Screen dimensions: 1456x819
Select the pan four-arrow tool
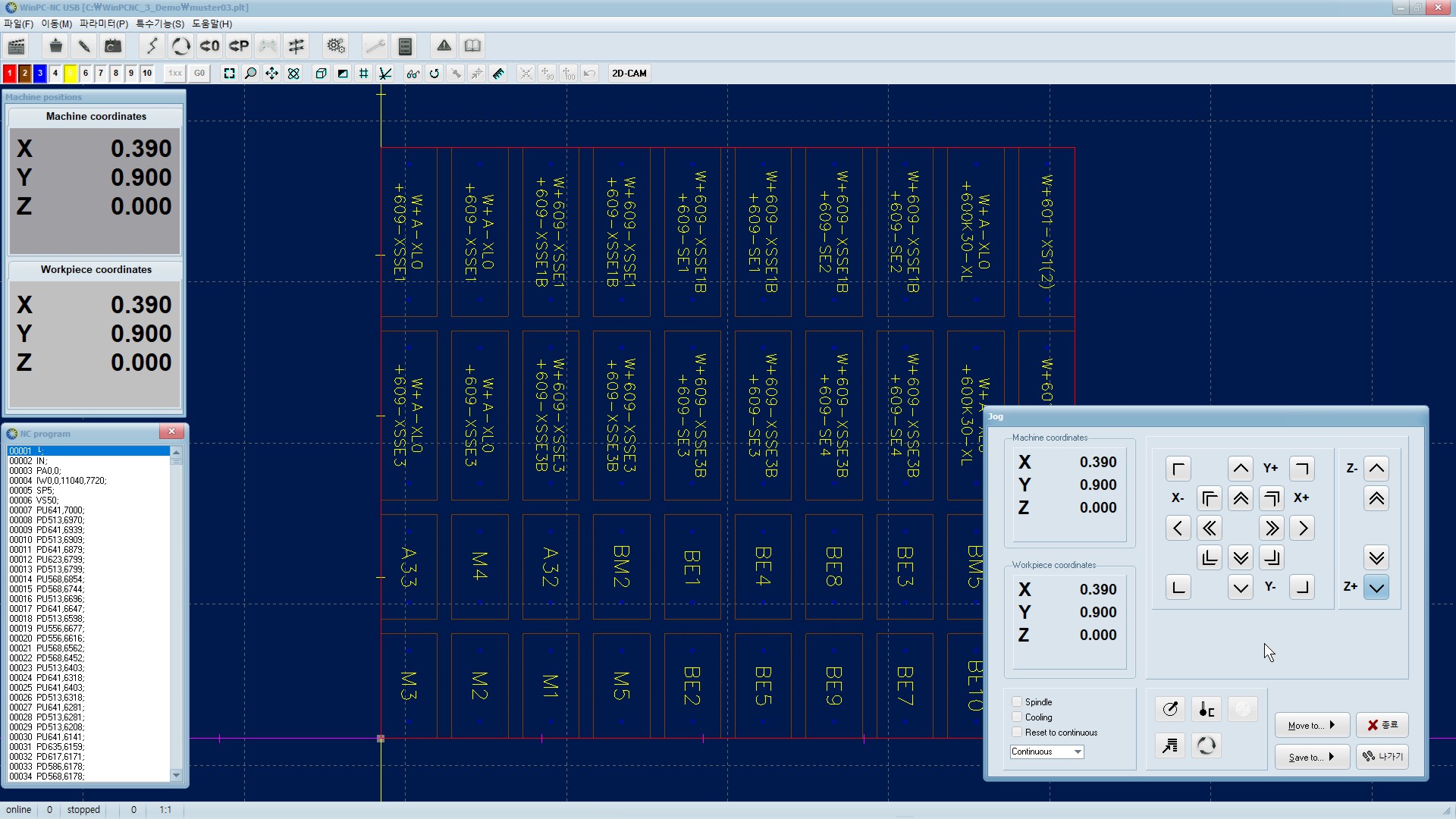[271, 74]
